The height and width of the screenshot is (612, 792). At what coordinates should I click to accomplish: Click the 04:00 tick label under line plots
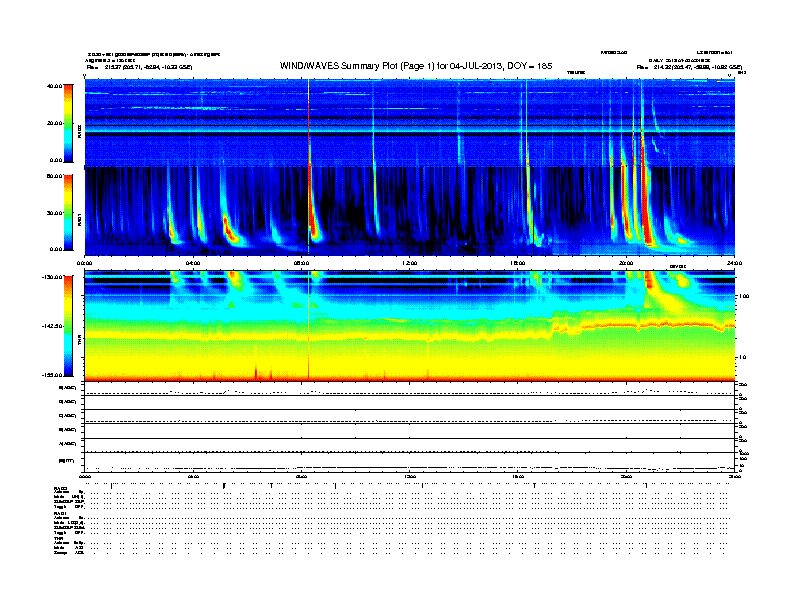click(x=193, y=476)
